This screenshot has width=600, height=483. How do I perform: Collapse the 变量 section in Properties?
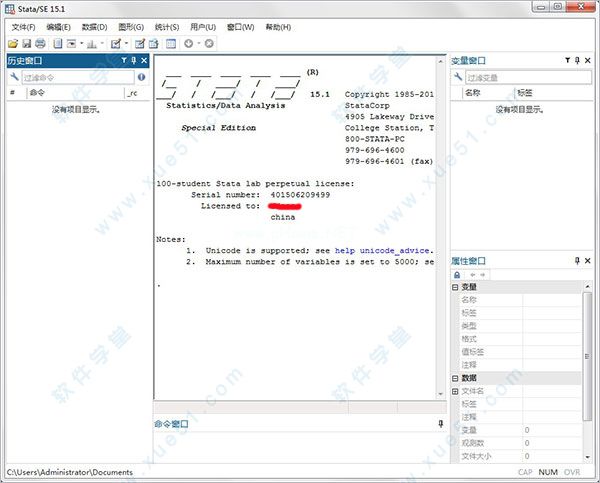coord(455,287)
